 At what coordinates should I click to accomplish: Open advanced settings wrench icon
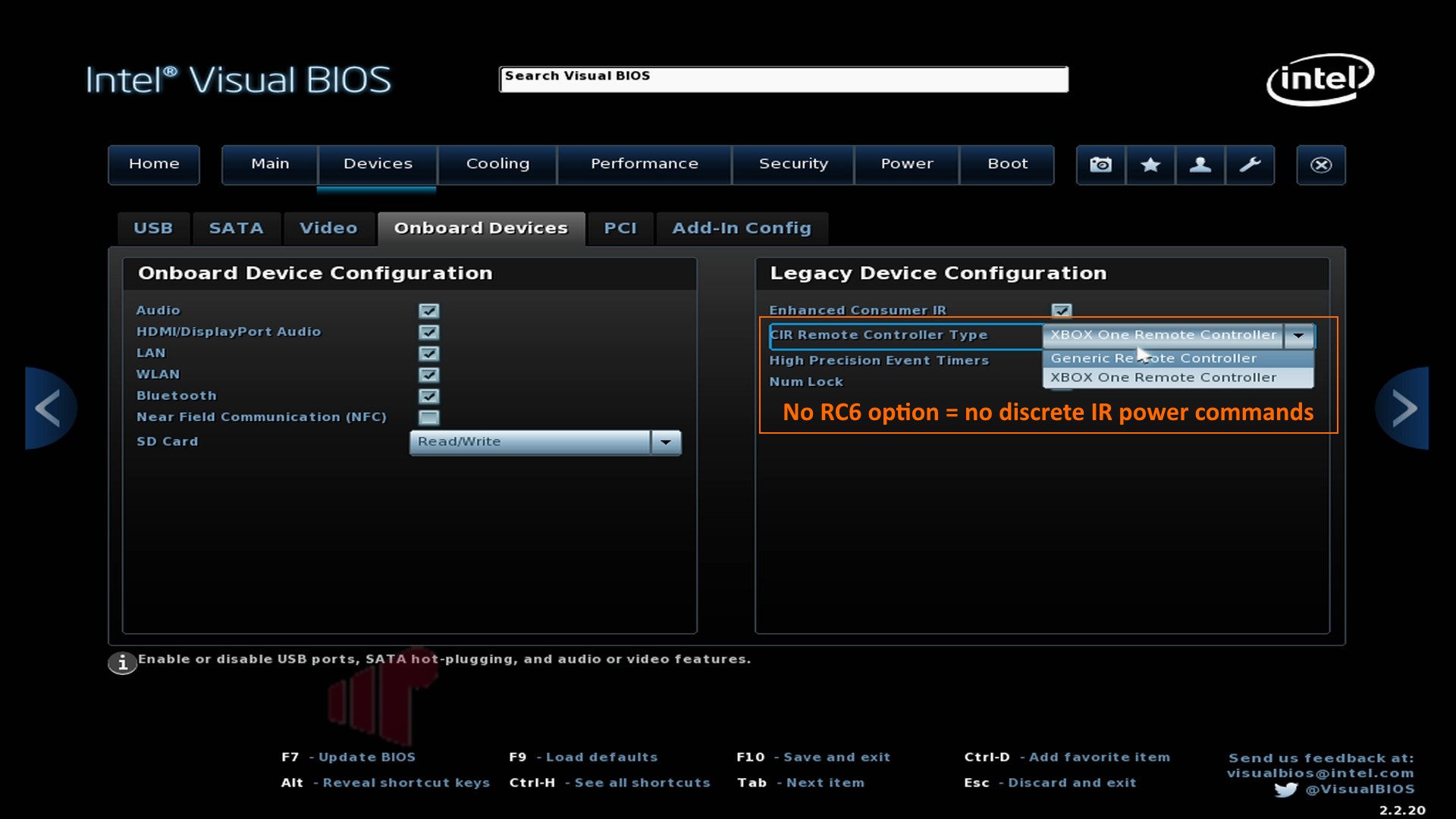1250,165
